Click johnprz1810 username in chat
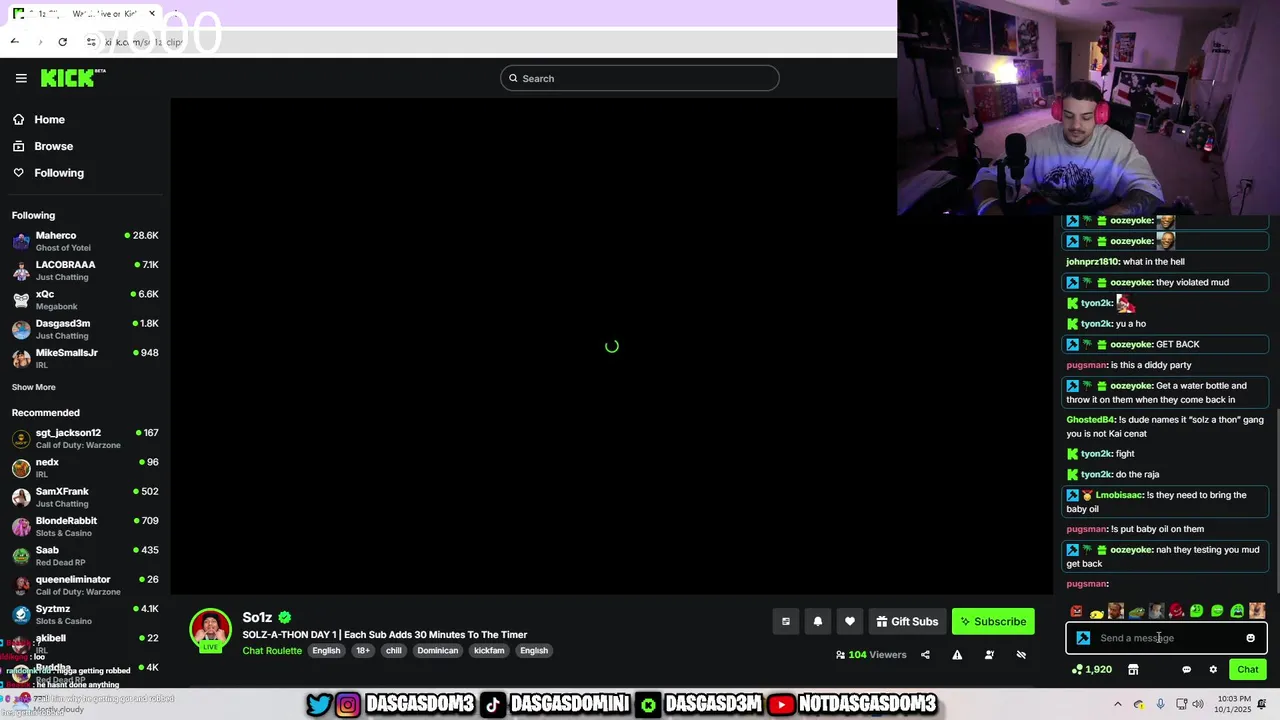Image resolution: width=1280 pixels, height=720 pixels. coord(1092,262)
